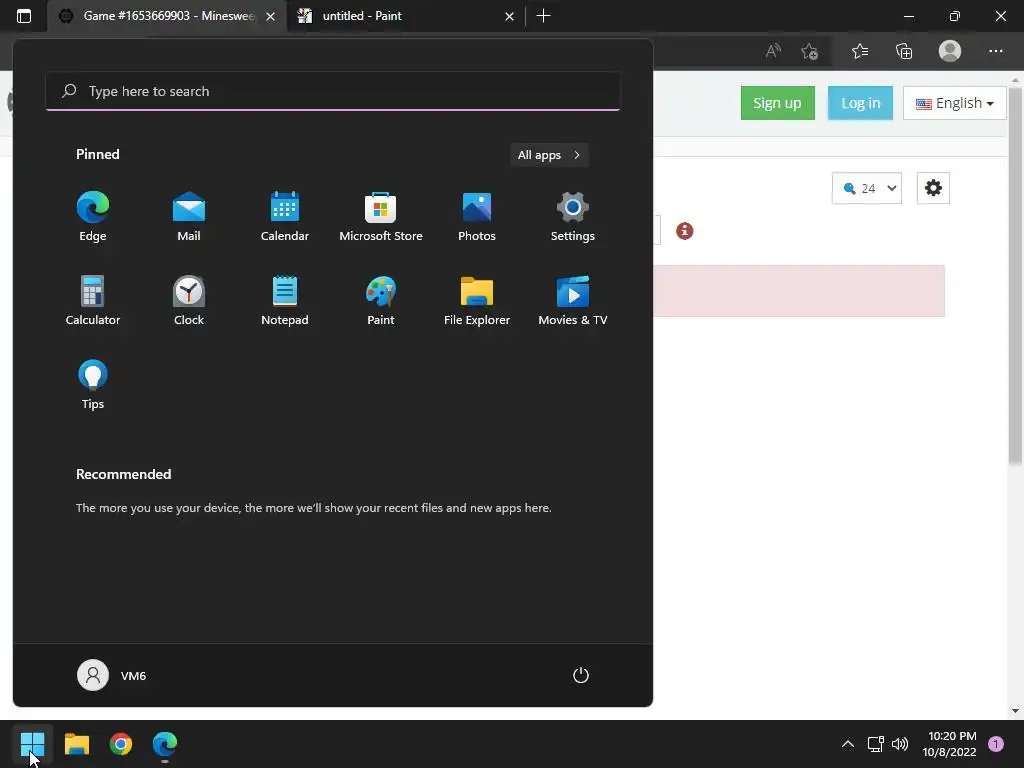Open the game settings gear button
Screen dimensions: 1024x768
pyautogui.click(x=933, y=188)
